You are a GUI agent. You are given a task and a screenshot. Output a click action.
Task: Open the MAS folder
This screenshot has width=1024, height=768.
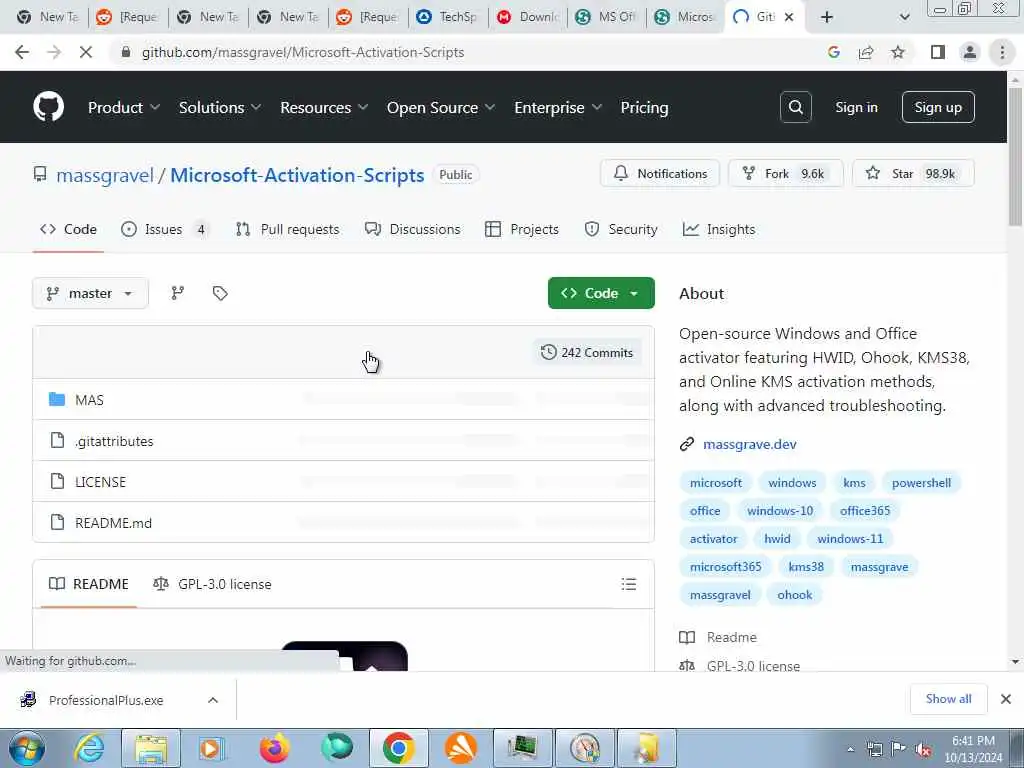[89, 400]
